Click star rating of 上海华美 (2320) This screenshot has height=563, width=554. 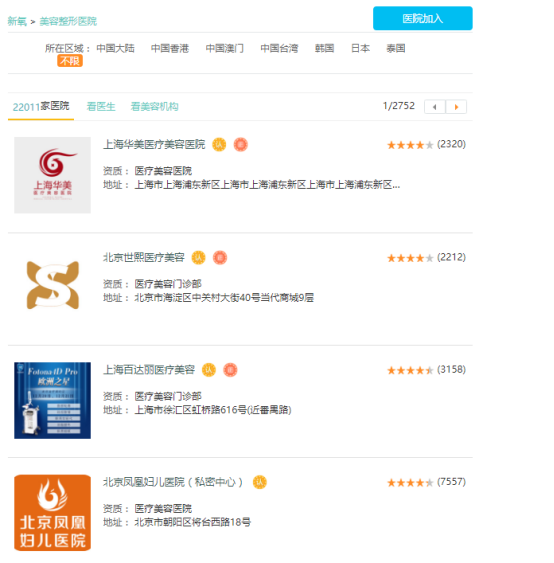(x=410, y=145)
